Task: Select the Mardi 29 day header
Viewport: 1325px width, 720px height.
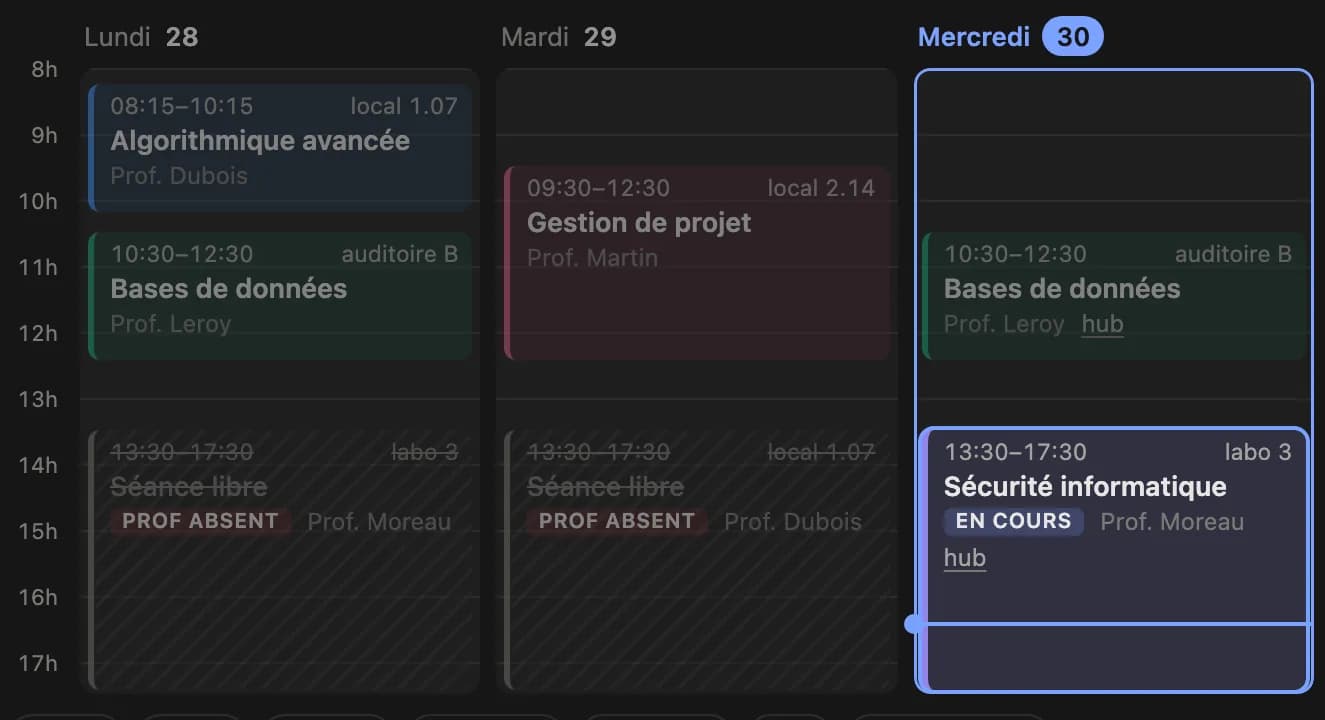Action: [x=559, y=38]
